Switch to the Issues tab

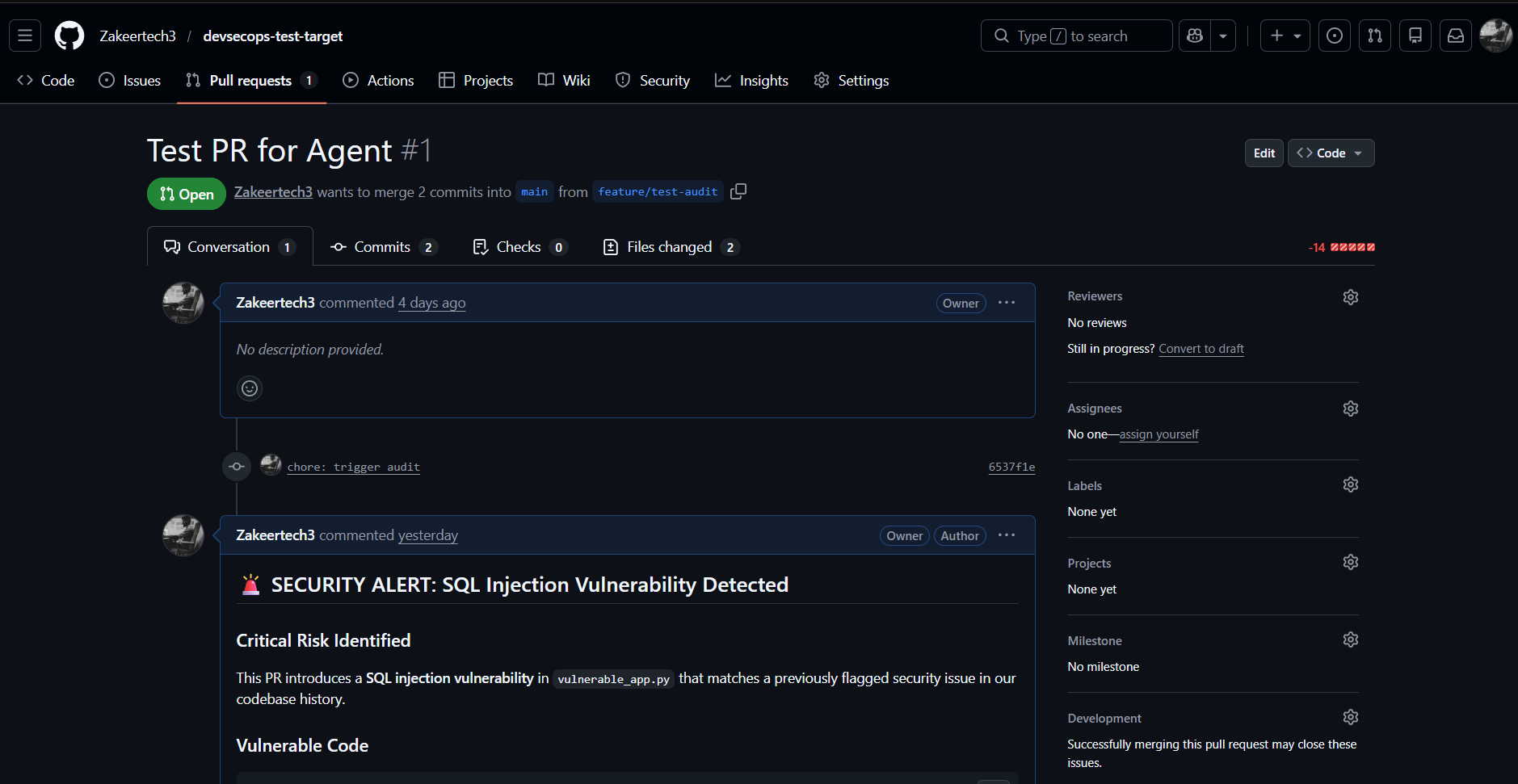pos(130,81)
